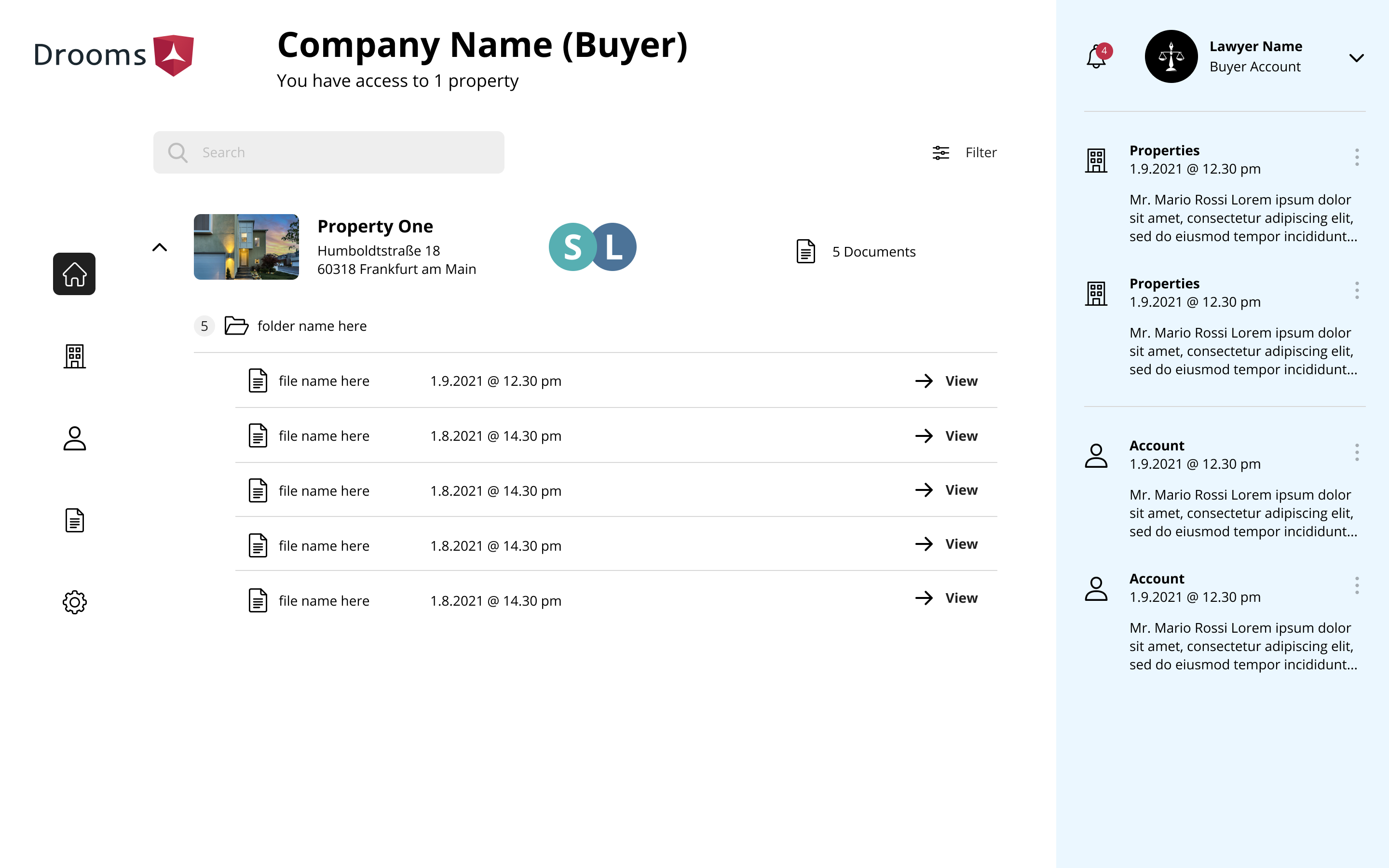Open Documents icon in left sidebar
The width and height of the screenshot is (1389, 868).
75,520
